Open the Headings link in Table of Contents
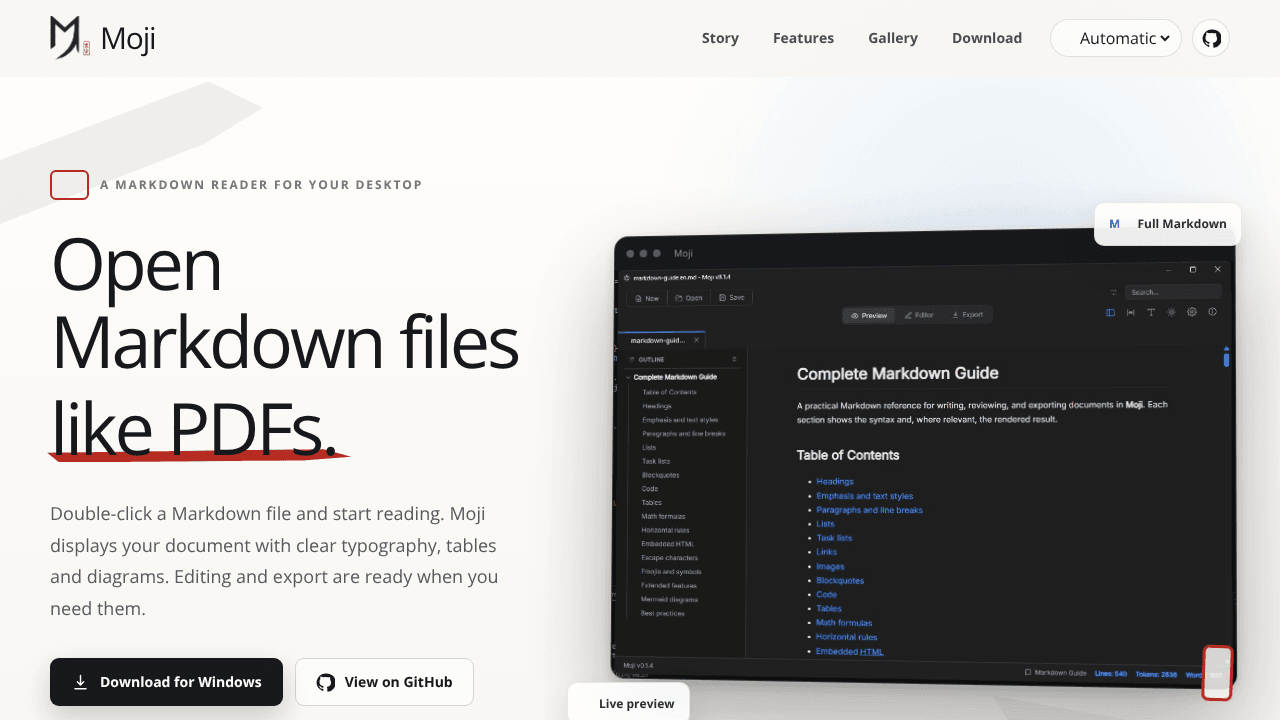 tap(835, 482)
